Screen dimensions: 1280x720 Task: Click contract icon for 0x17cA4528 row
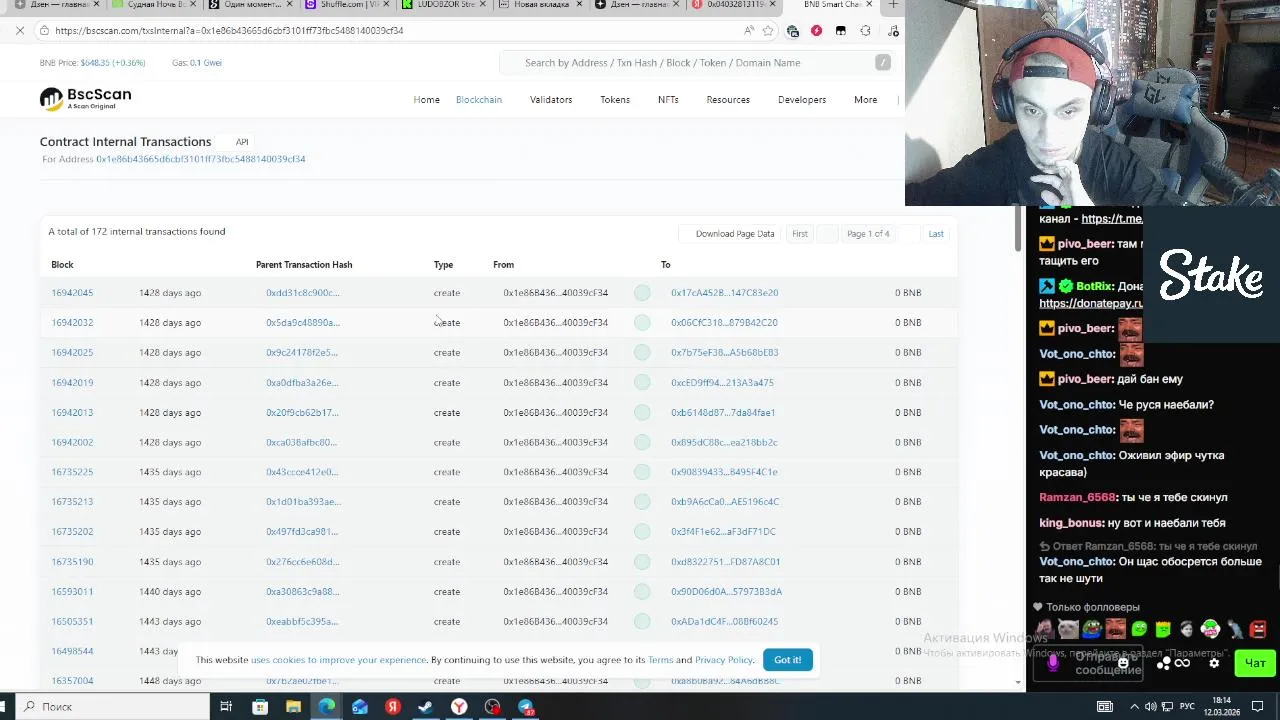(x=642, y=293)
